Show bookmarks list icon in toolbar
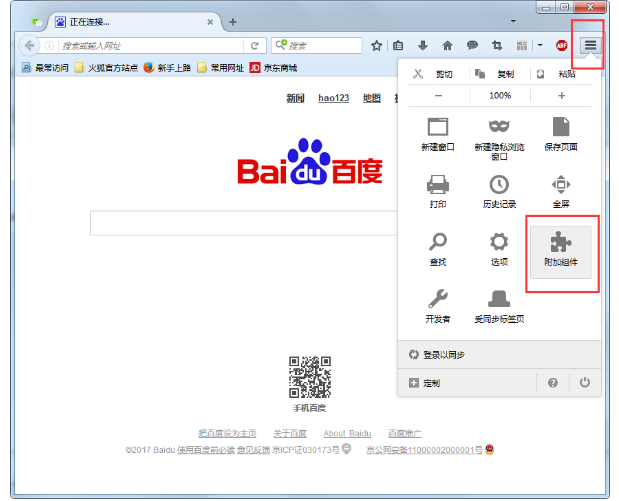 coord(398,46)
